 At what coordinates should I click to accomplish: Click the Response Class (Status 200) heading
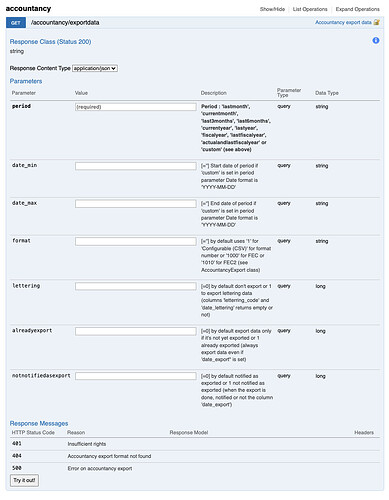[x=50, y=42]
